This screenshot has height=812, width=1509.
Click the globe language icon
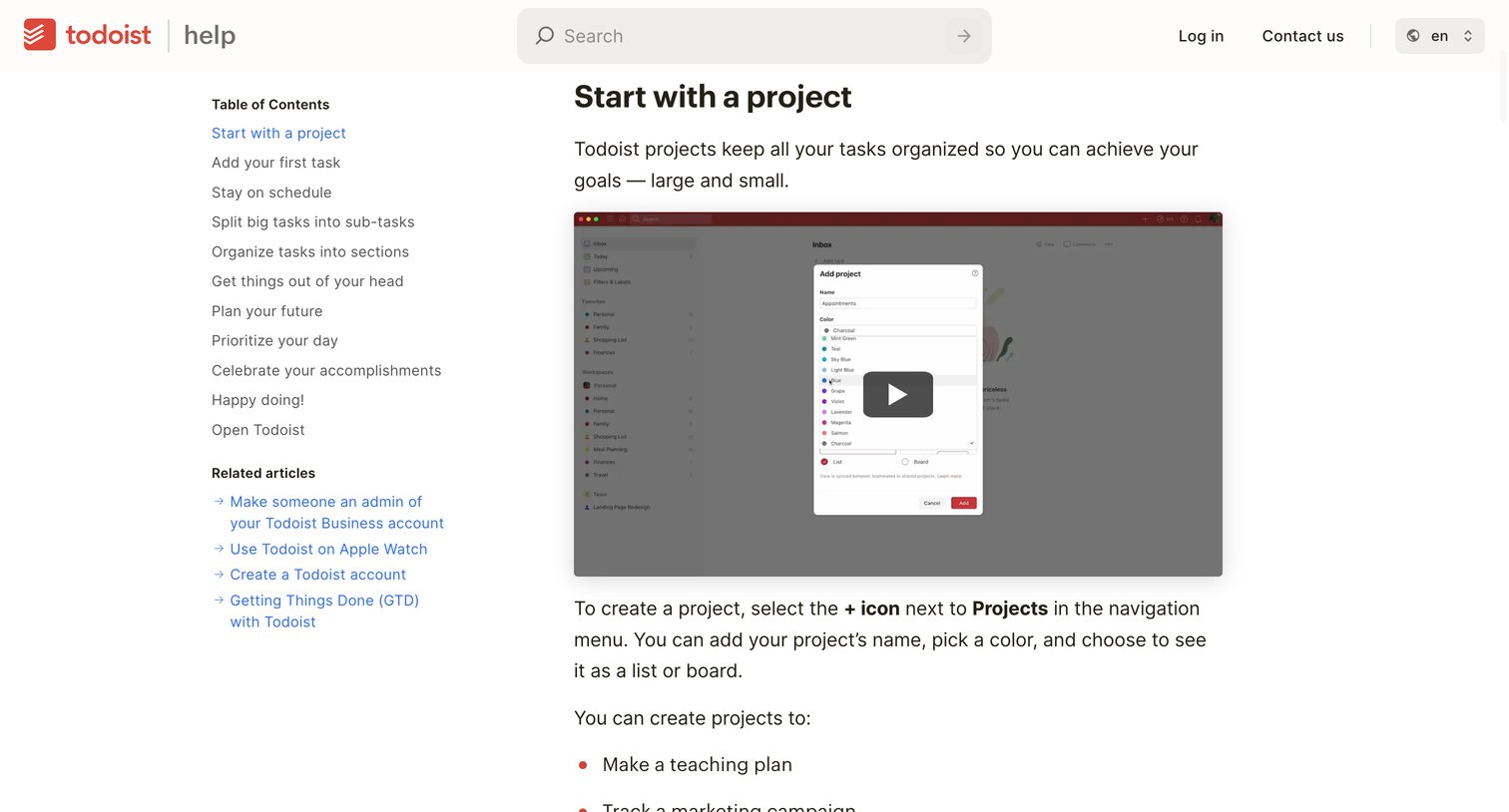1413,36
